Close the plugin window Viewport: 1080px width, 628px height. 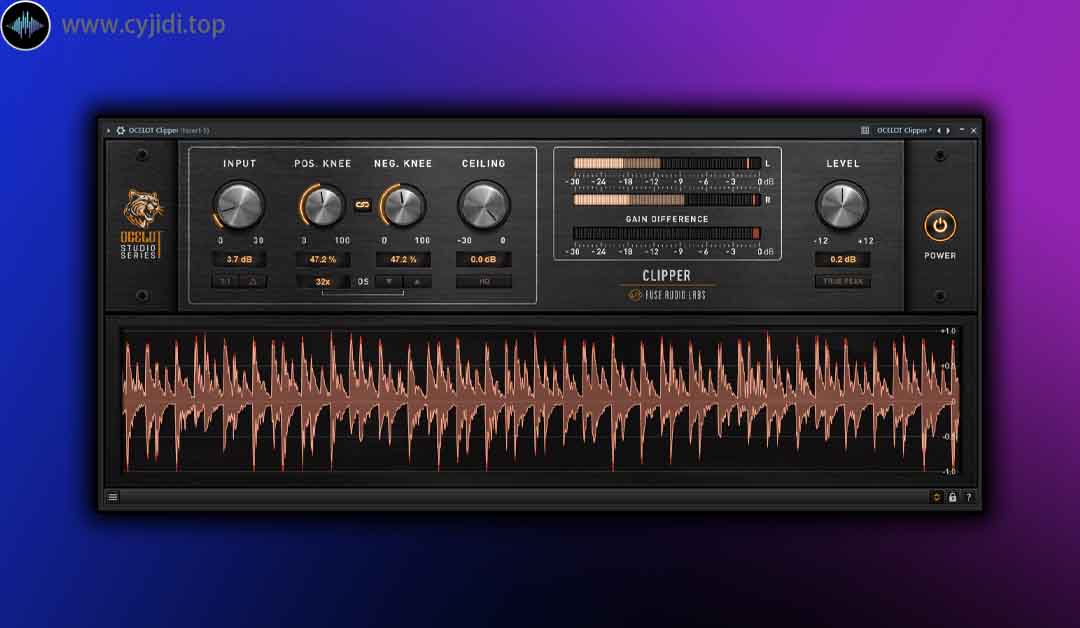973,130
